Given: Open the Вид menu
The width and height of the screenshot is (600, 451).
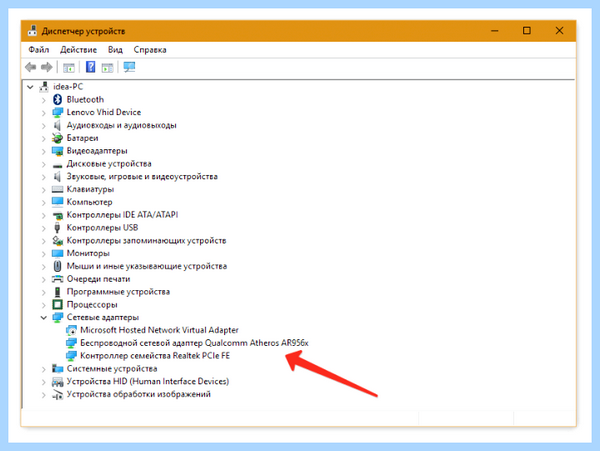Looking at the screenshot, I should pos(115,50).
